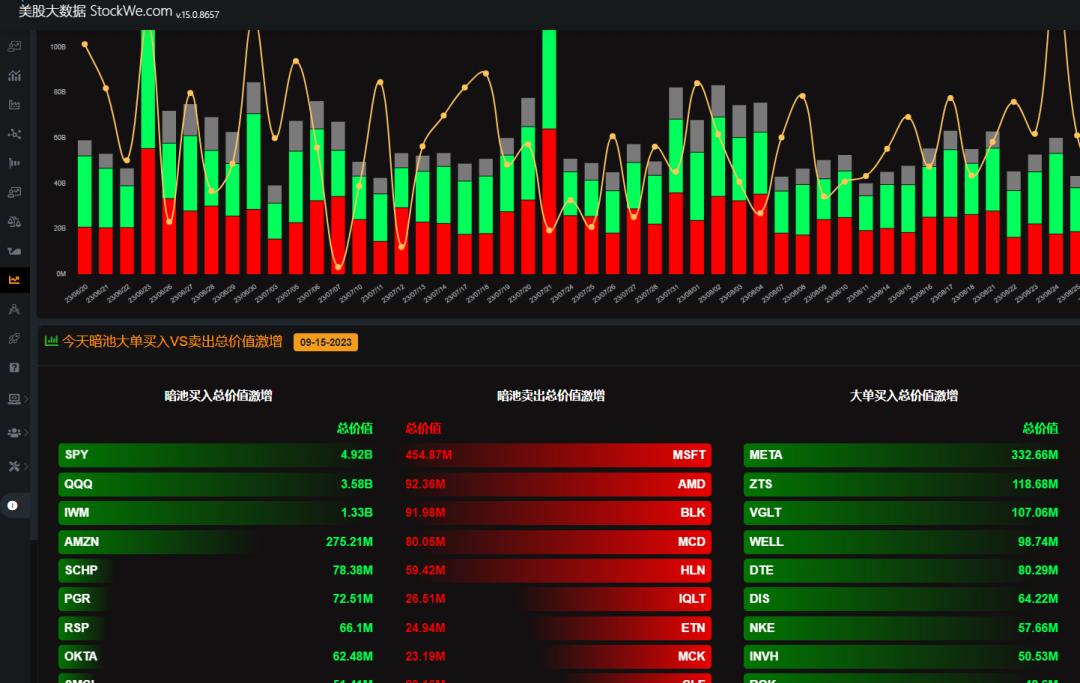Click the IQLT ticker in the sell list
Screen dimensions: 1080x683
[x=692, y=599]
